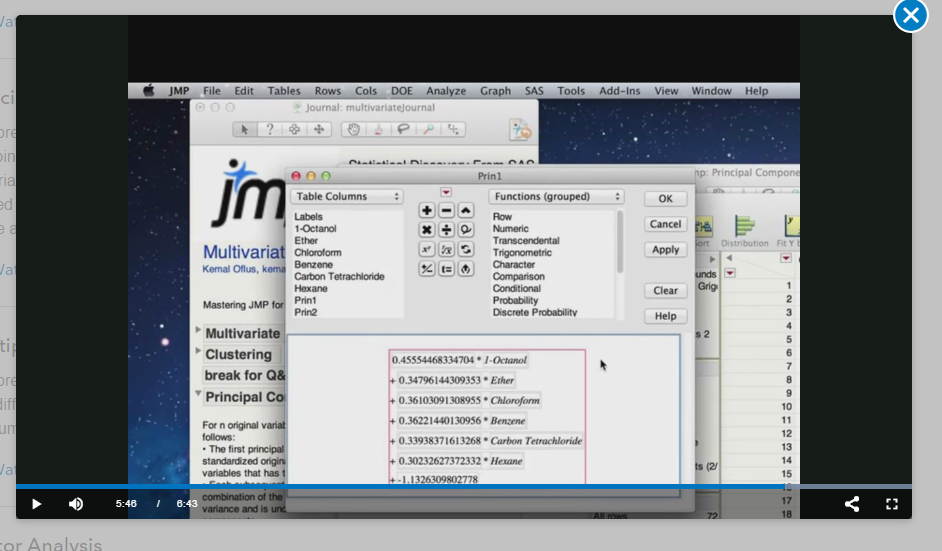Screen dimensions: 942x551
Task: Open the File menu
Action: pyautogui.click(x=211, y=91)
